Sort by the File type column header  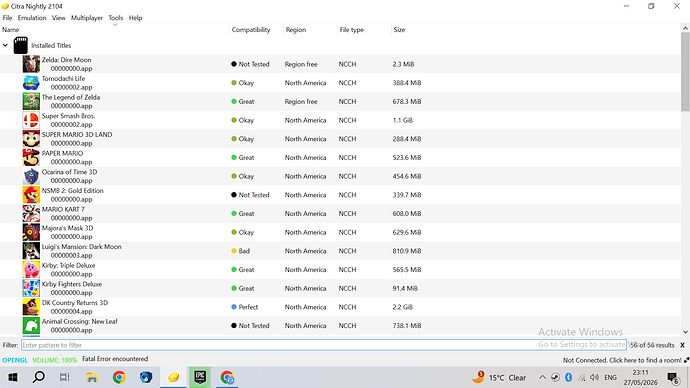[364, 30]
